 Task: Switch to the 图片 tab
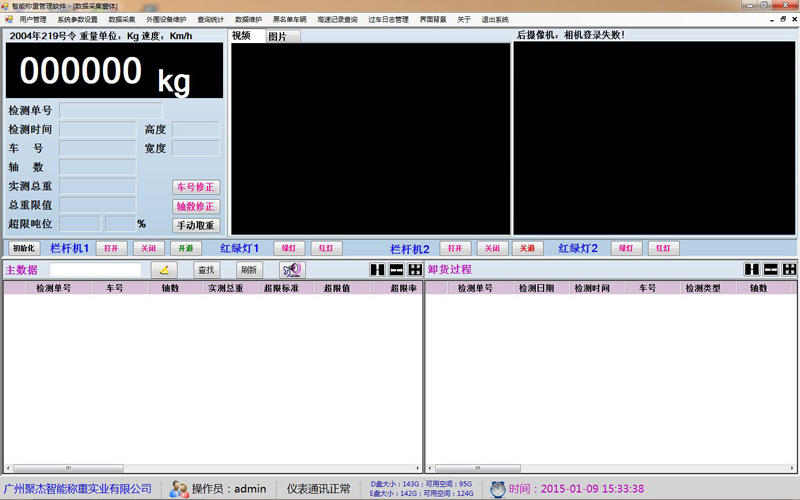(277, 36)
